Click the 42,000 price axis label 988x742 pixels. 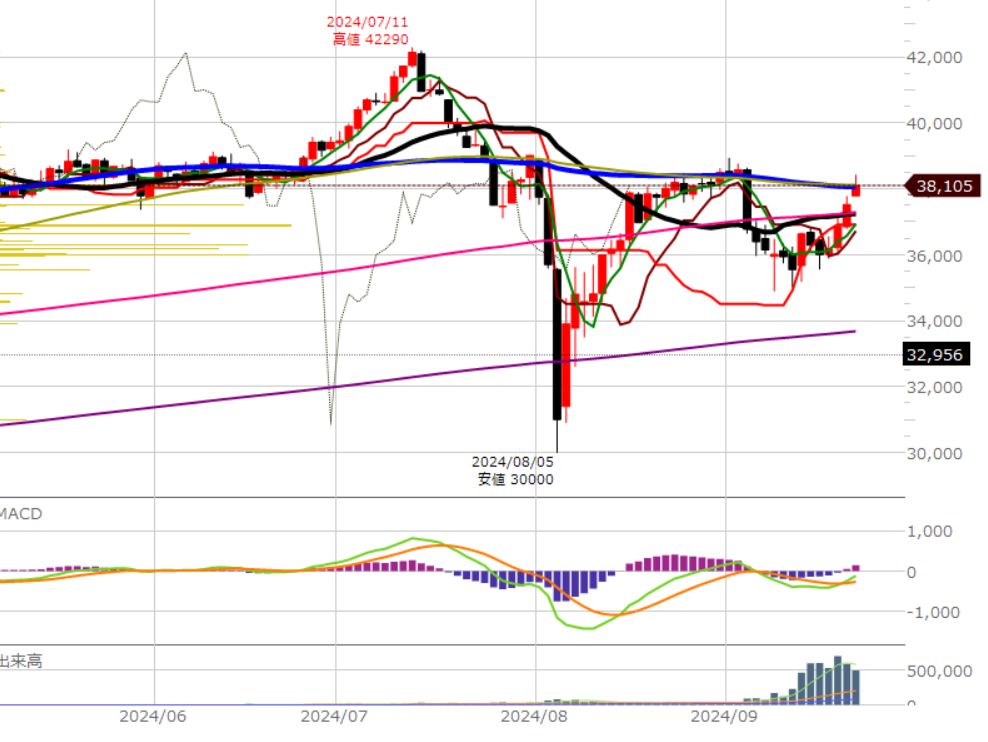tap(934, 57)
